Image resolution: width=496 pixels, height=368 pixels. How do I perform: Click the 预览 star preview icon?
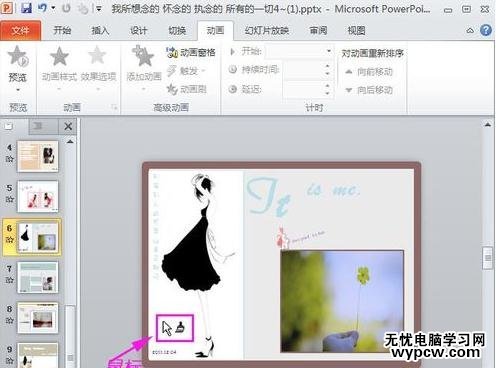tap(18, 55)
